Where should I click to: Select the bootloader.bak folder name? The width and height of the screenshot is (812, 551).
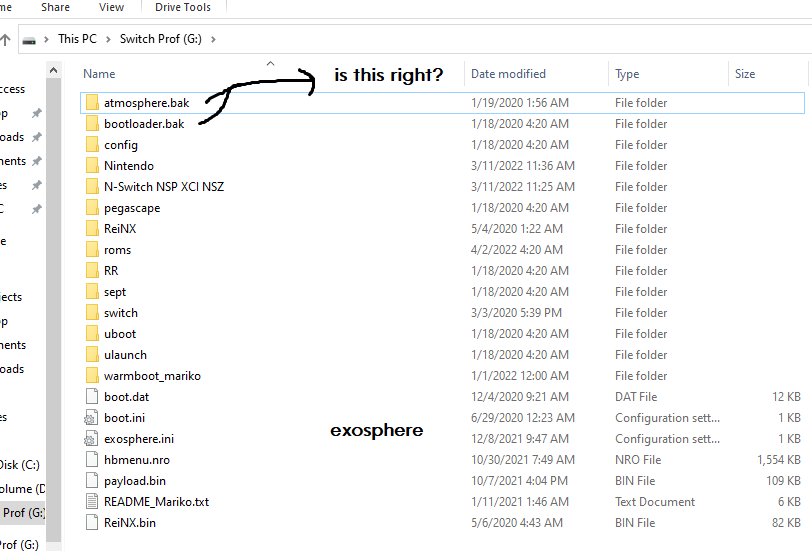144,124
